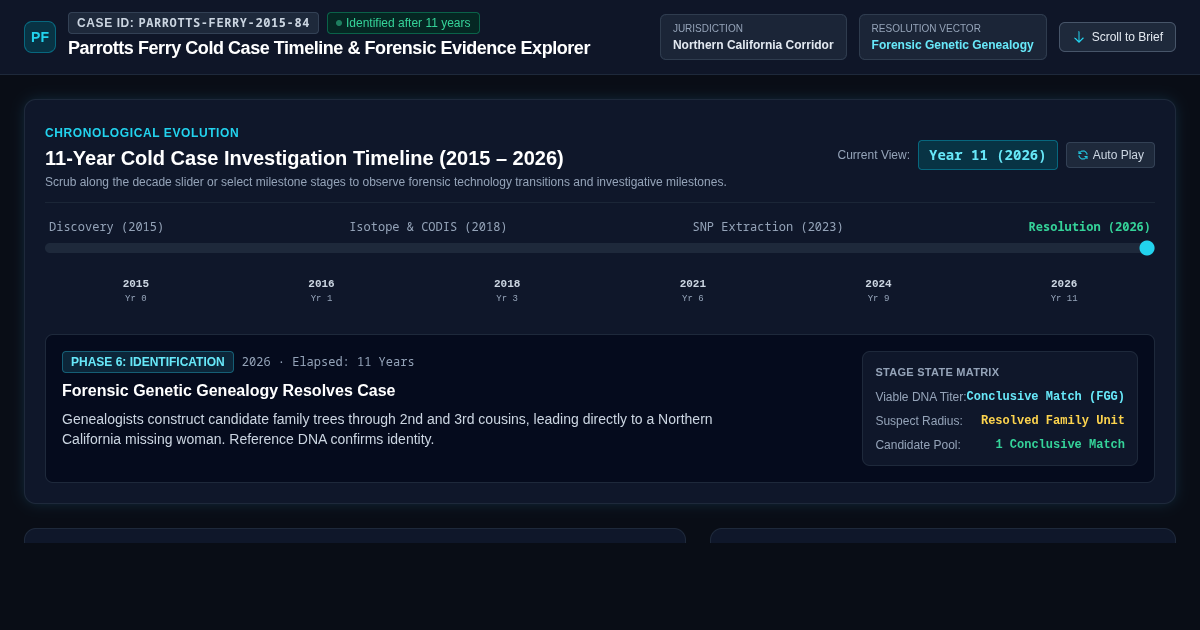The height and width of the screenshot is (630, 1200).
Task: Click the Phase 6: Identification badge
Action: [148, 362]
